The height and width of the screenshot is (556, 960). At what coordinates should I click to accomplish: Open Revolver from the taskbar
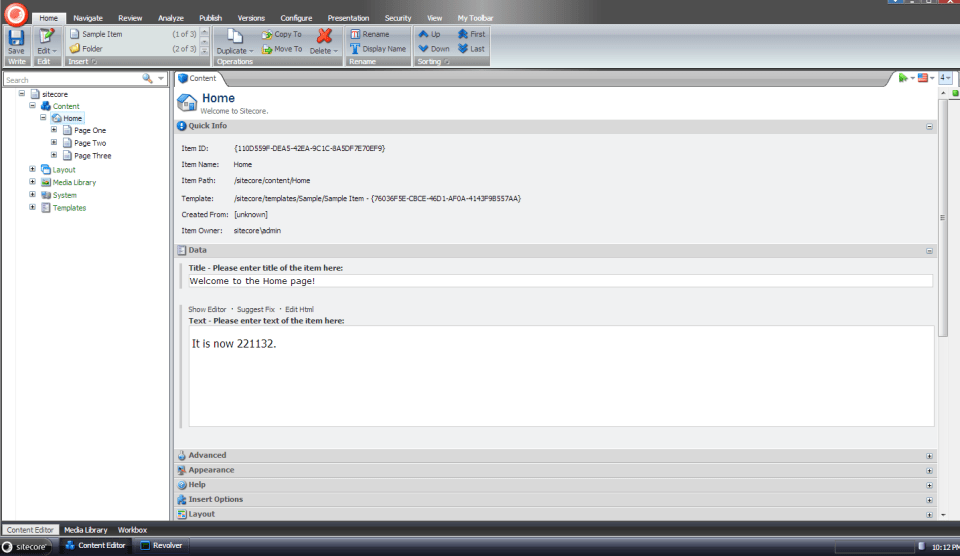point(163,545)
